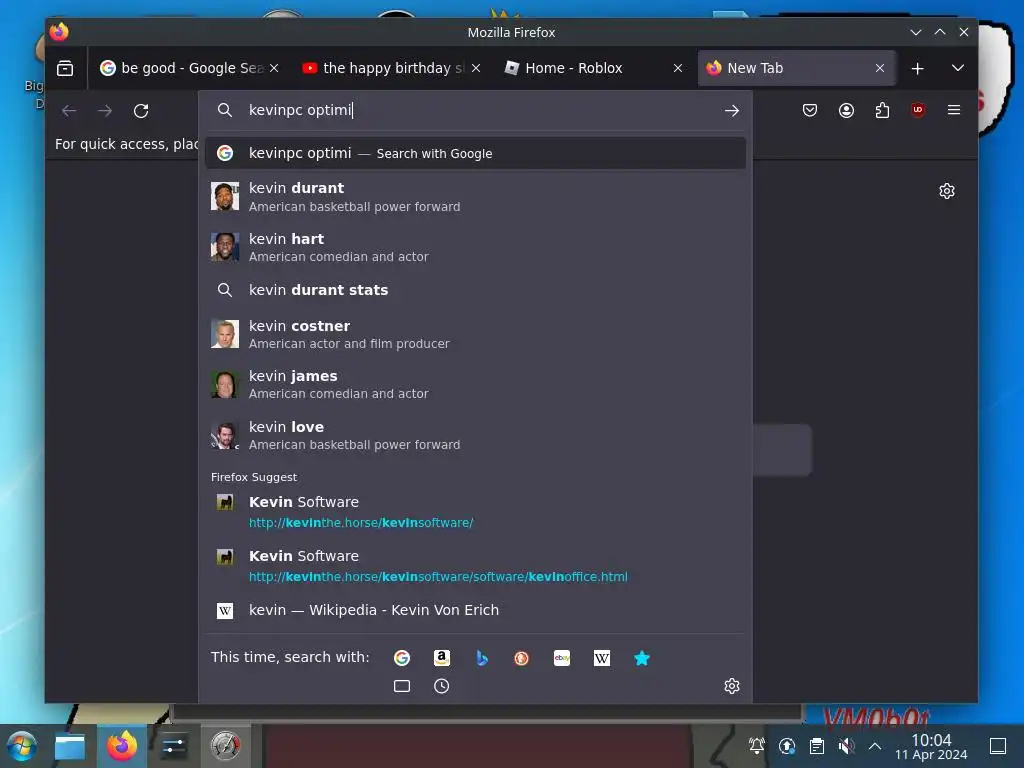The height and width of the screenshot is (768, 1024).
Task: Open Firefox View icon
Action: coord(65,68)
